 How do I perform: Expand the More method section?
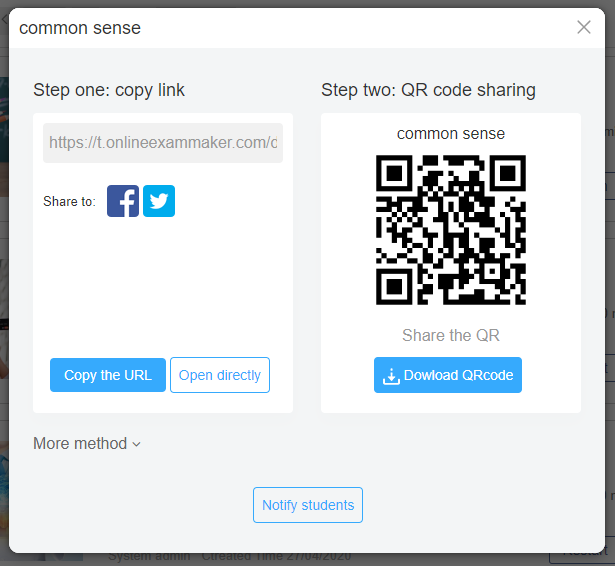click(87, 444)
